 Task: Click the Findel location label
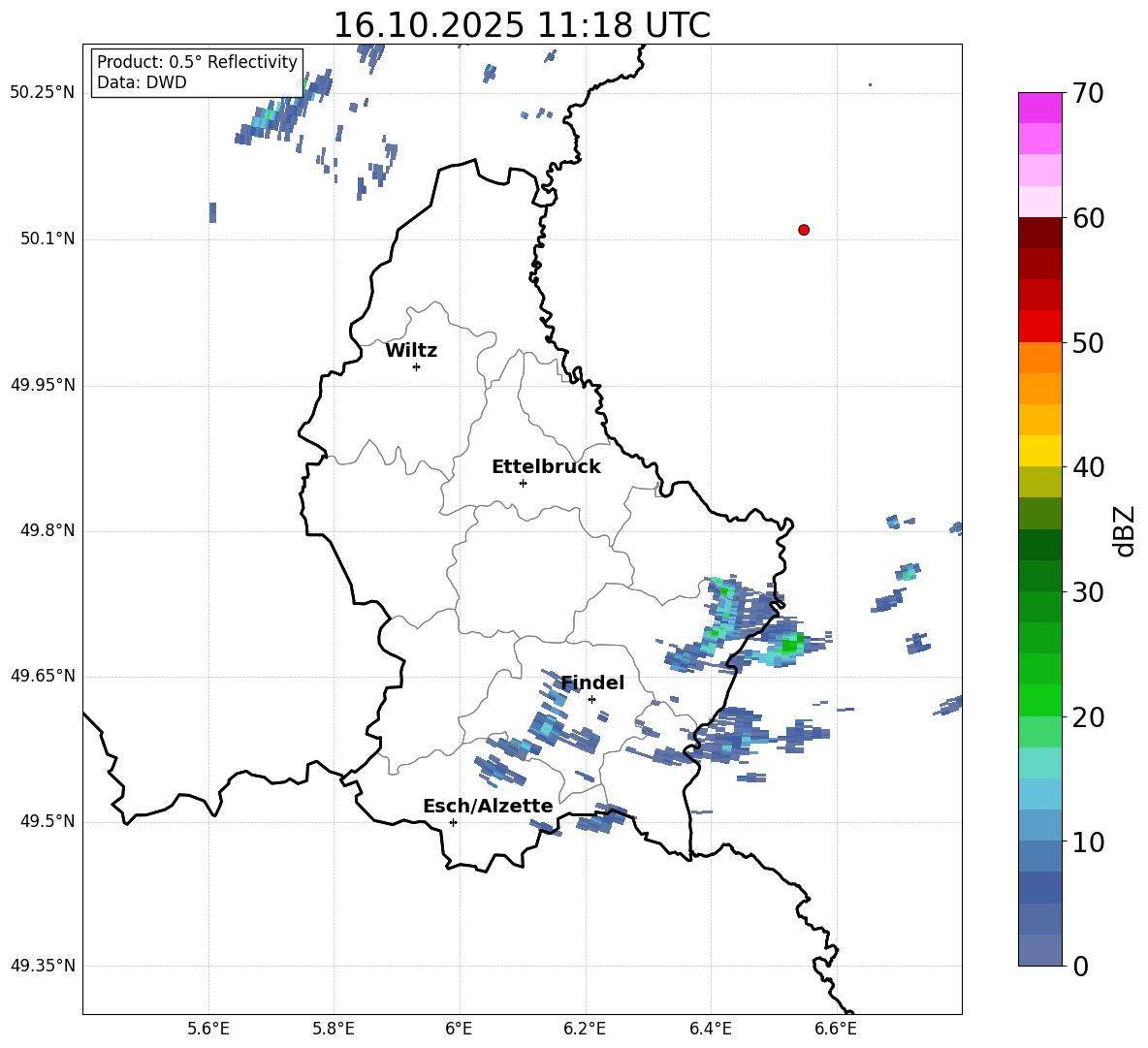coord(592,683)
